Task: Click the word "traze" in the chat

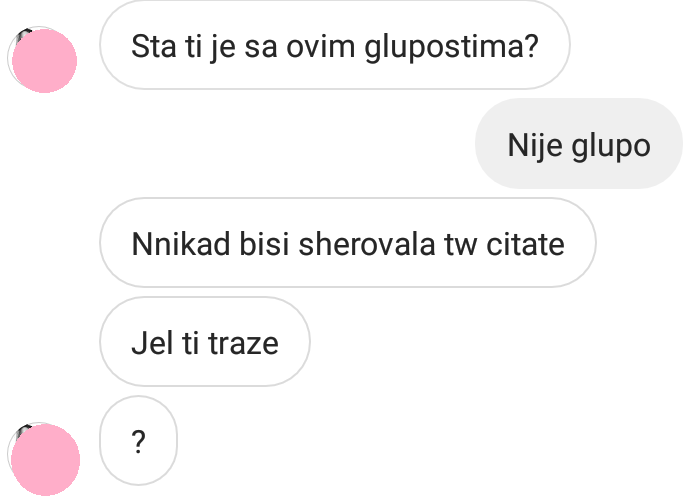Action: (243, 343)
